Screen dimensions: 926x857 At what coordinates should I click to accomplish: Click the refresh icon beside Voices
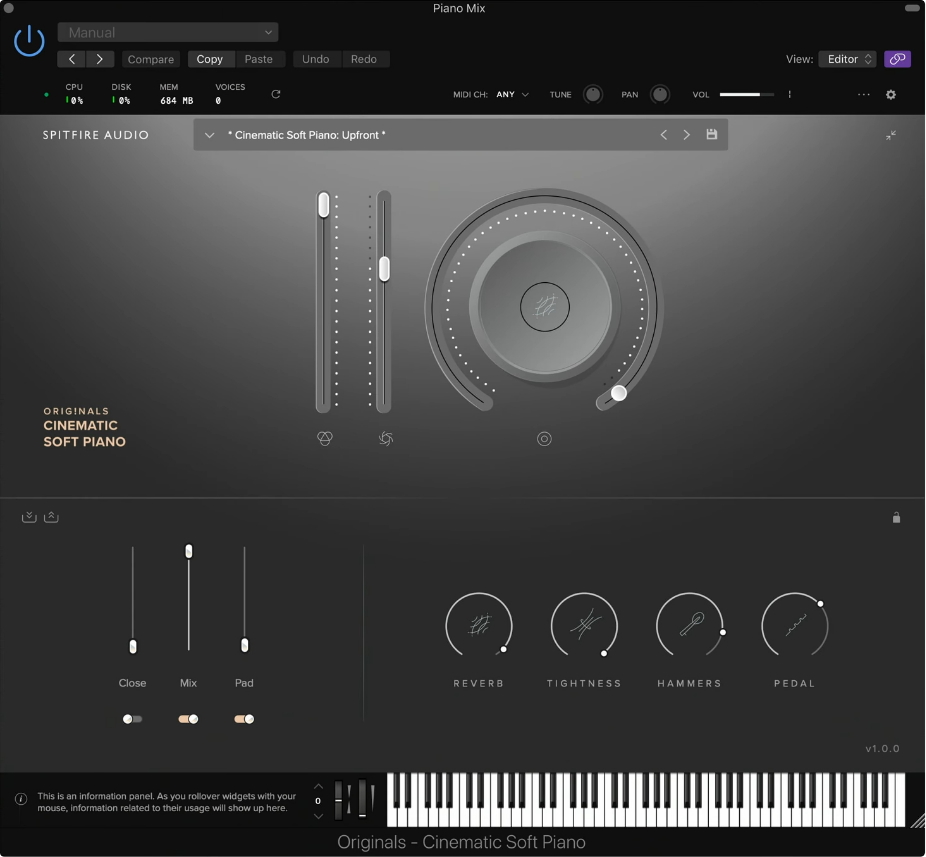[276, 95]
